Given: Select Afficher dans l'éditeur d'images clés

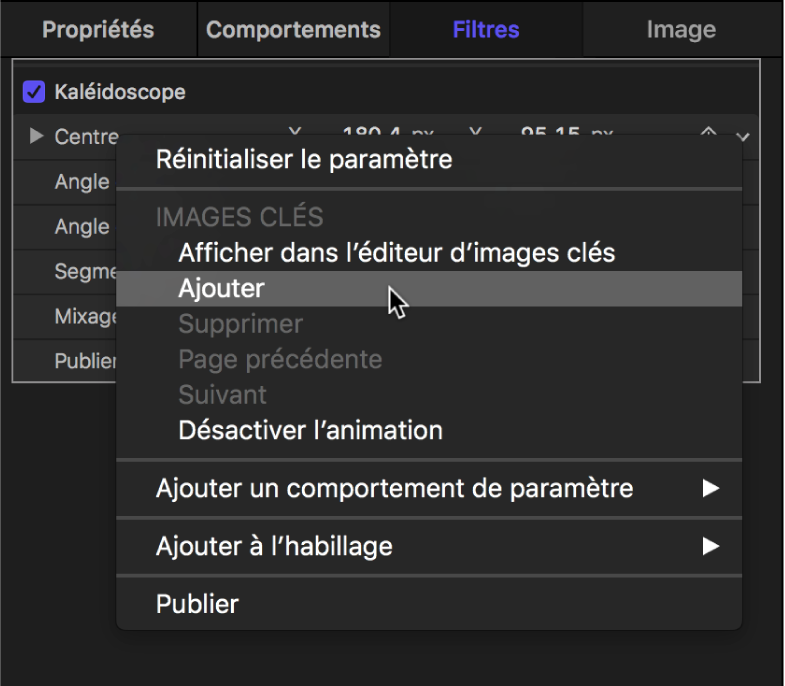Looking at the screenshot, I should (396, 253).
